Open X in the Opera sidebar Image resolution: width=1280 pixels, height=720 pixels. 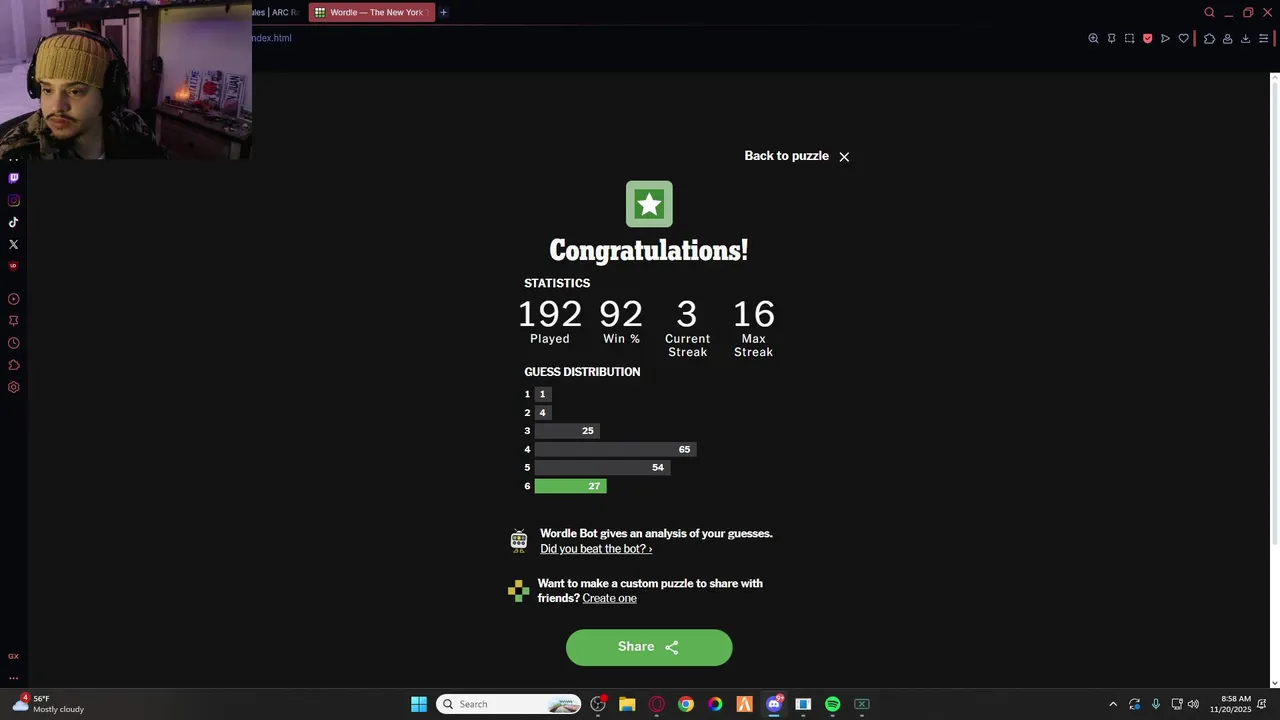13,244
